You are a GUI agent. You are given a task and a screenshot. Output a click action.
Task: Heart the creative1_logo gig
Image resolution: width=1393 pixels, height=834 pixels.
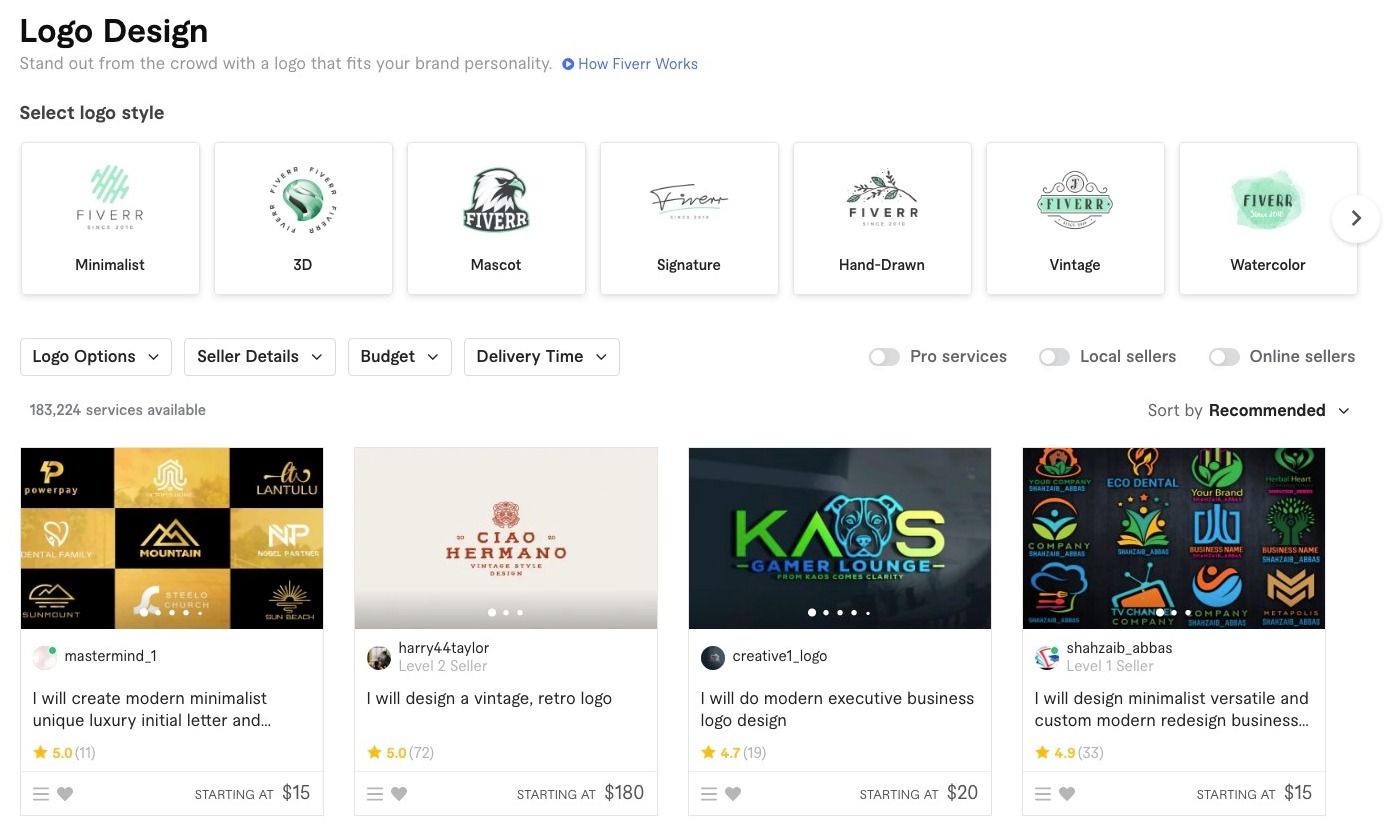[x=733, y=793]
